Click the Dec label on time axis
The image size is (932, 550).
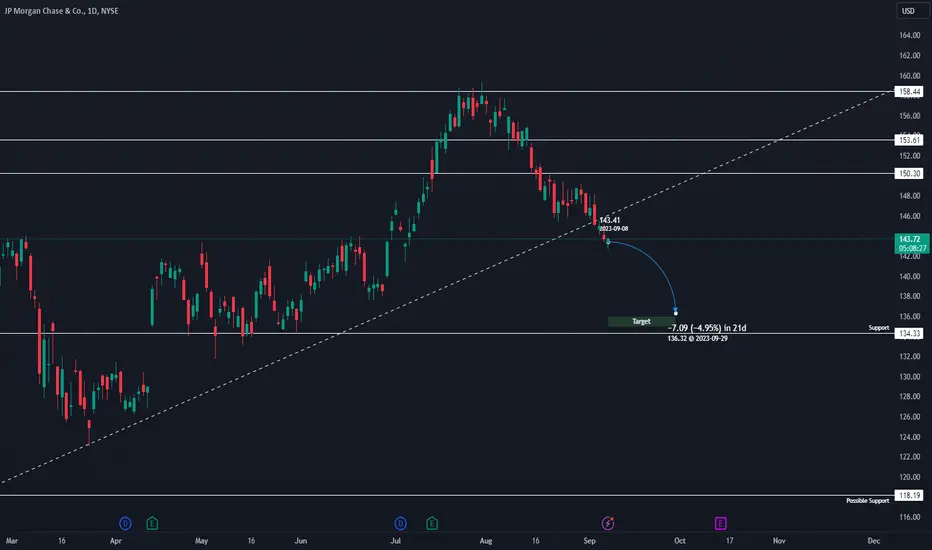coord(873,540)
